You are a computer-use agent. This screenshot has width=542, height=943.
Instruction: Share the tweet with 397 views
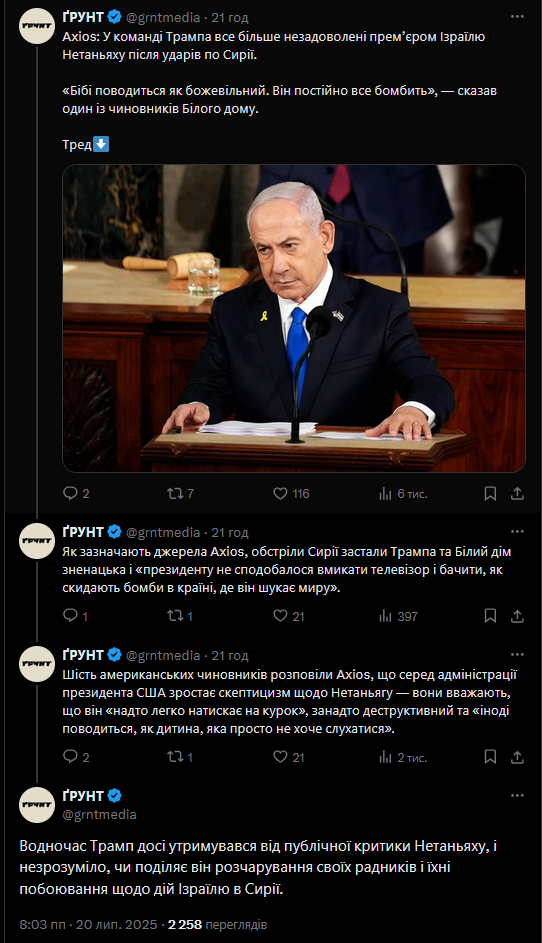pyautogui.click(x=517, y=616)
